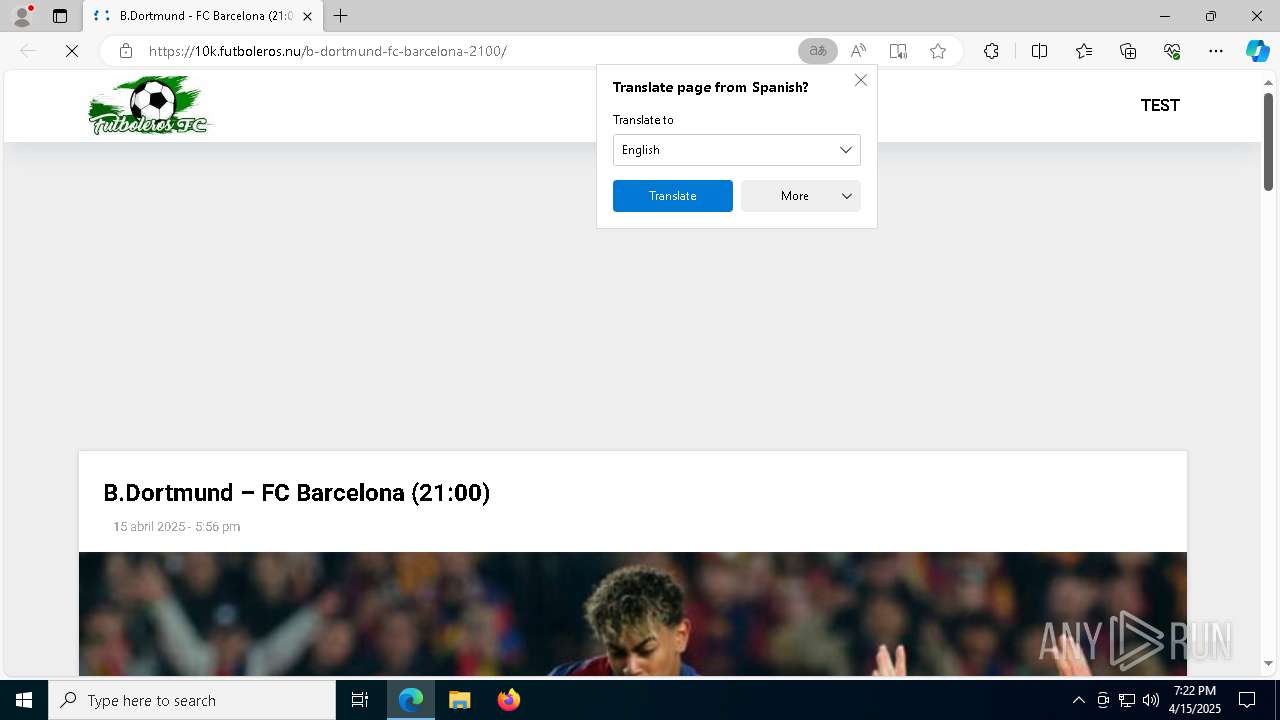Open the Favorites list
The width and height of the screenshot is (1280, 720).
pyautogui.click(x=1084, y=51)
